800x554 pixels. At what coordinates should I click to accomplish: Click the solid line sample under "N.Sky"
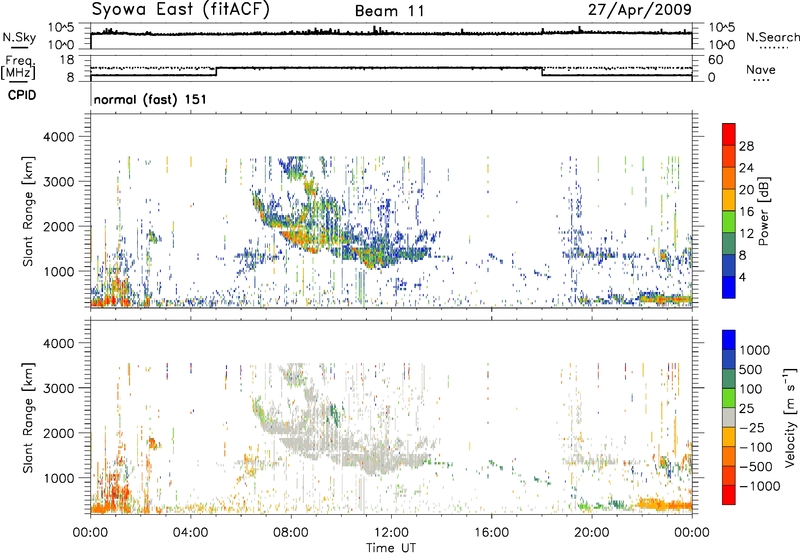[19, 48]
